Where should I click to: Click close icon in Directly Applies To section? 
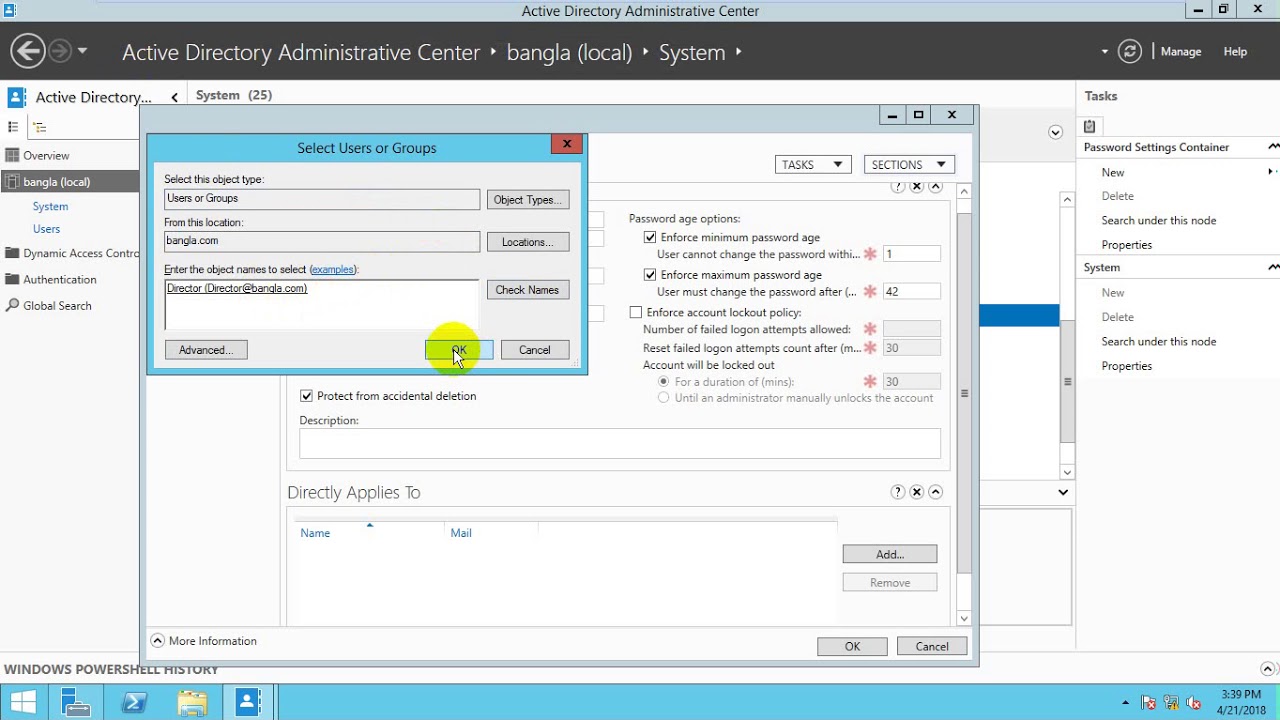917,492
